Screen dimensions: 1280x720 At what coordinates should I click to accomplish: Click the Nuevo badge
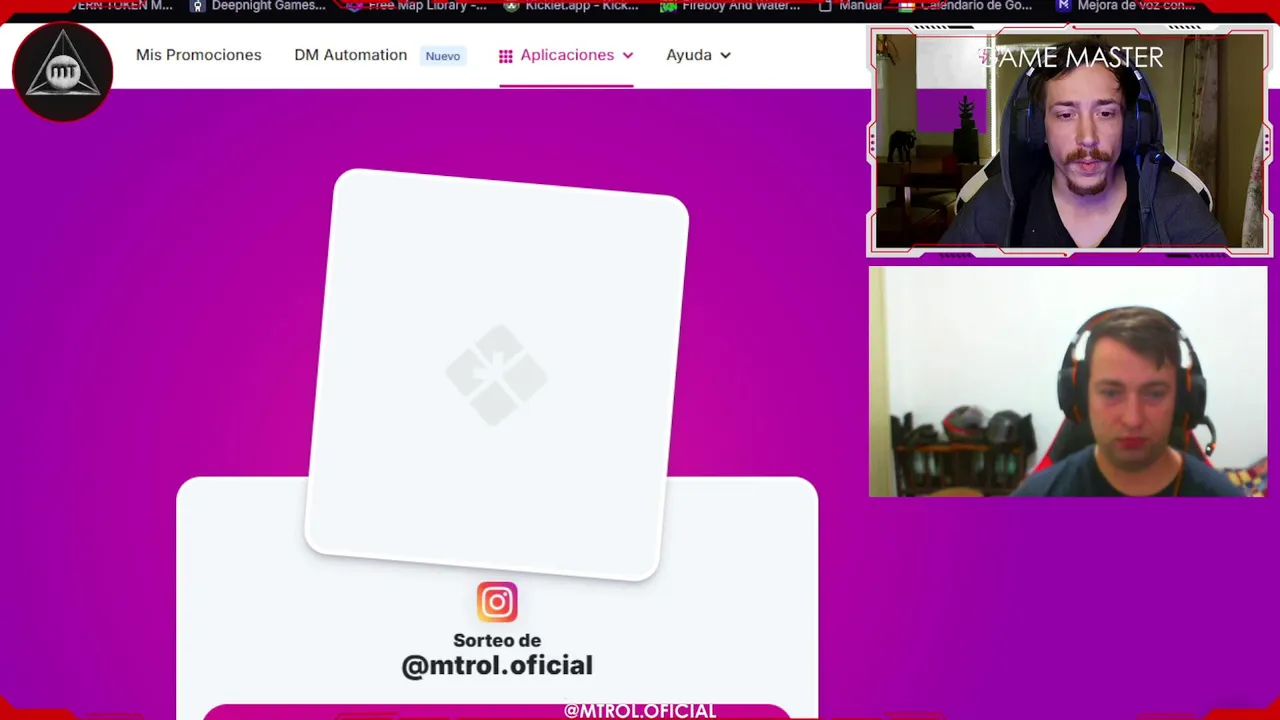(x=443, y=56)
